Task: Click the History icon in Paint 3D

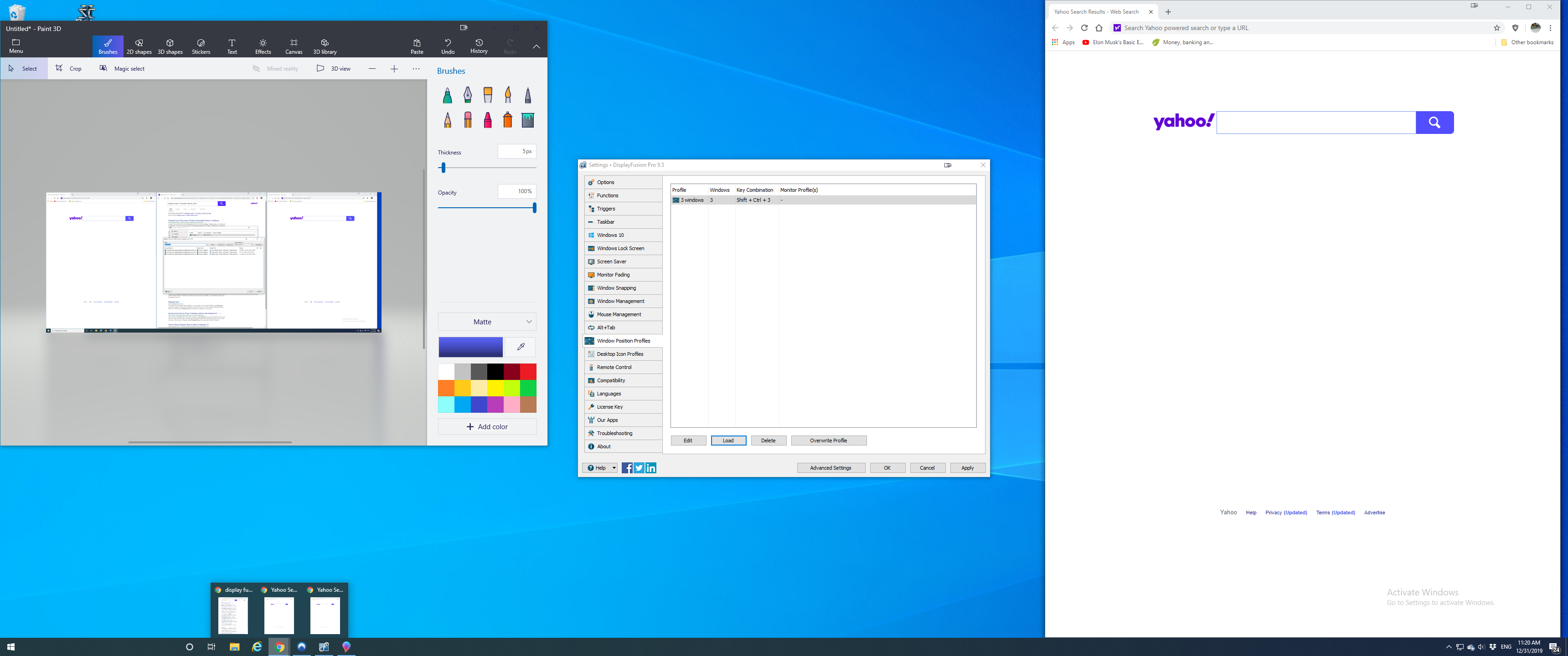Action: click(479, 46)
